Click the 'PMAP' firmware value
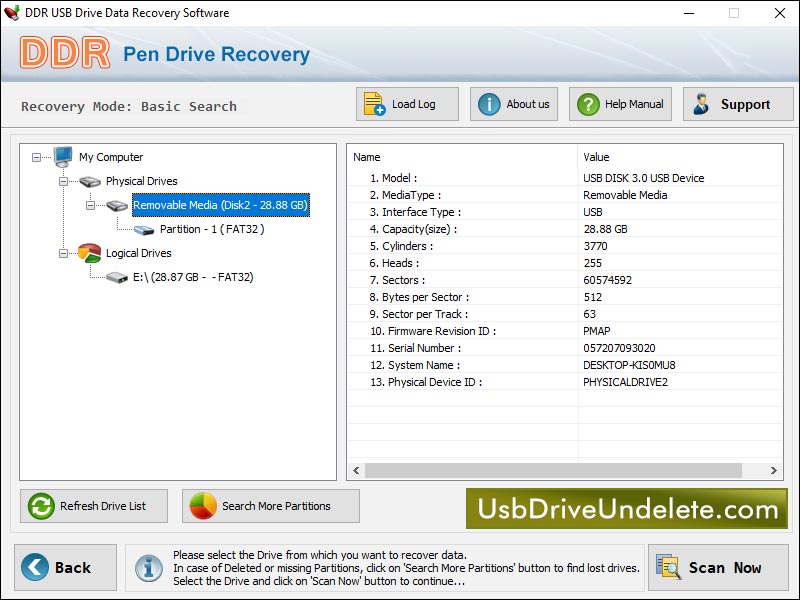The height and width of the screenshot is (600, 800). click(x=596, y=331)
